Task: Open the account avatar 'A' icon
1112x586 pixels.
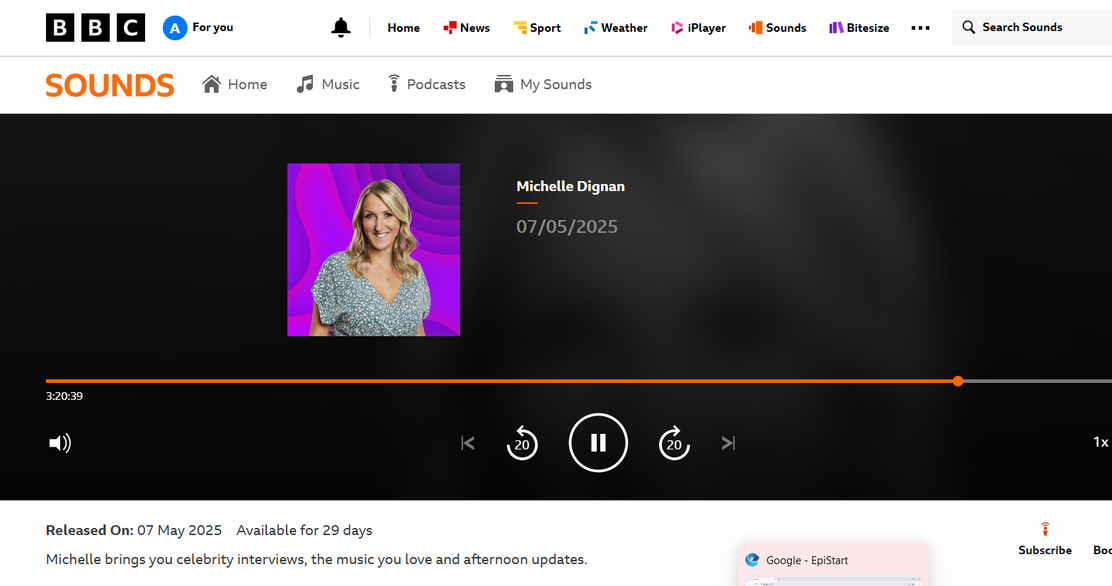Action: tap(174, 28)
